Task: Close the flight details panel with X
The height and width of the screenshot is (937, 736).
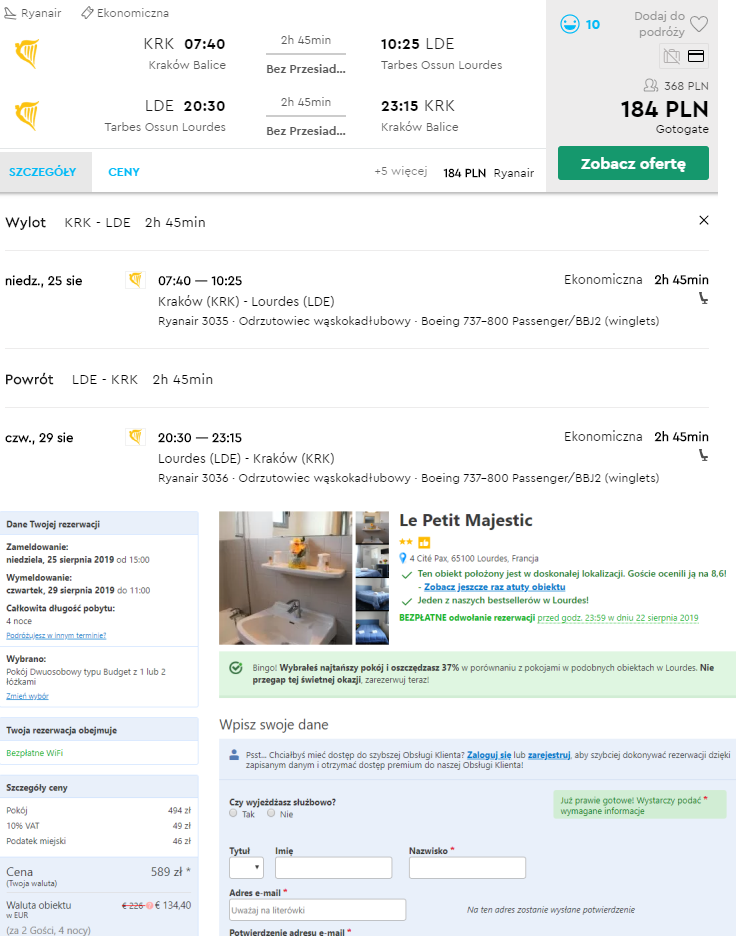Action: pyautogui.click(x=704, y=220)
